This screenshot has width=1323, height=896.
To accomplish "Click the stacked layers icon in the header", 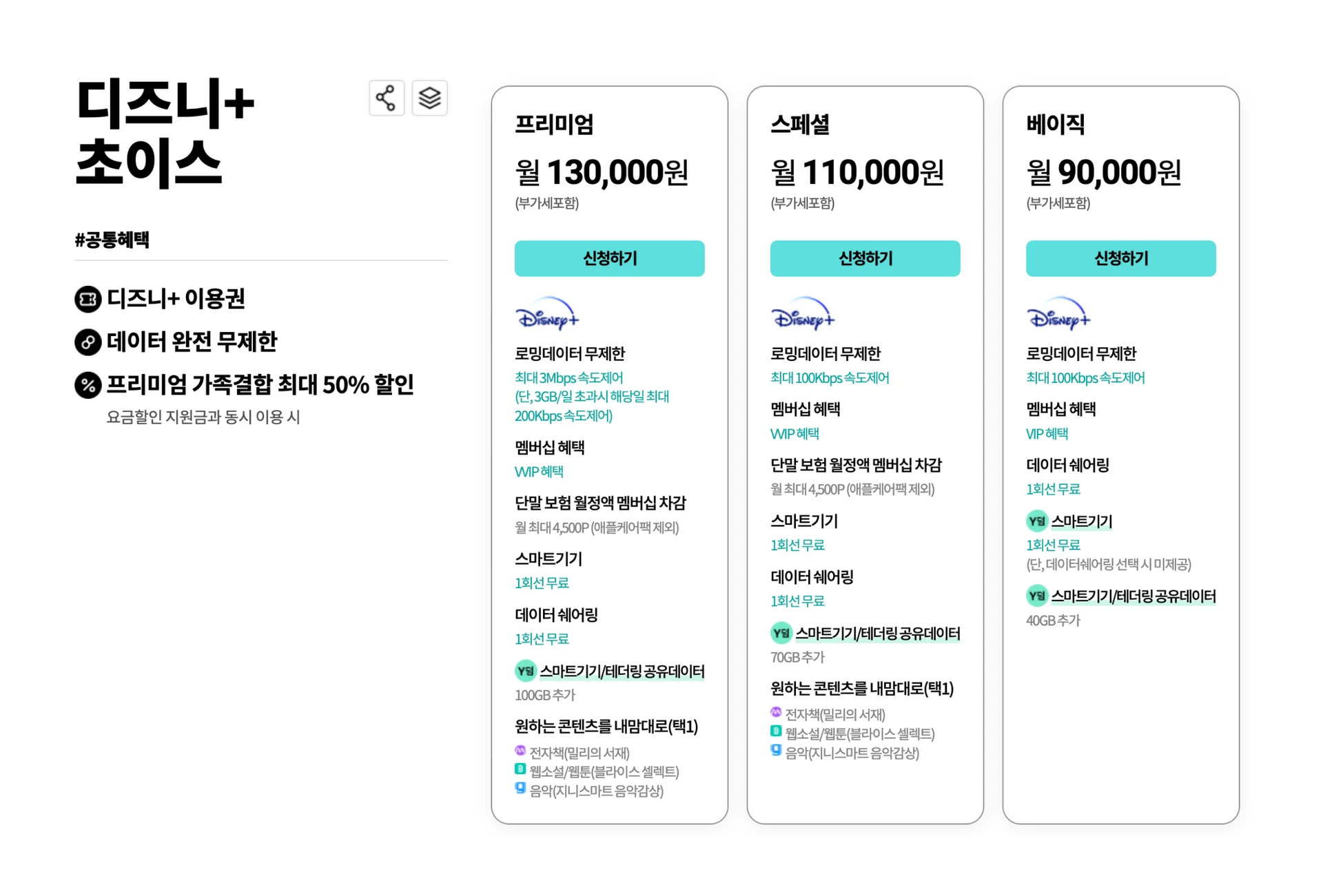I will point(429,97).
